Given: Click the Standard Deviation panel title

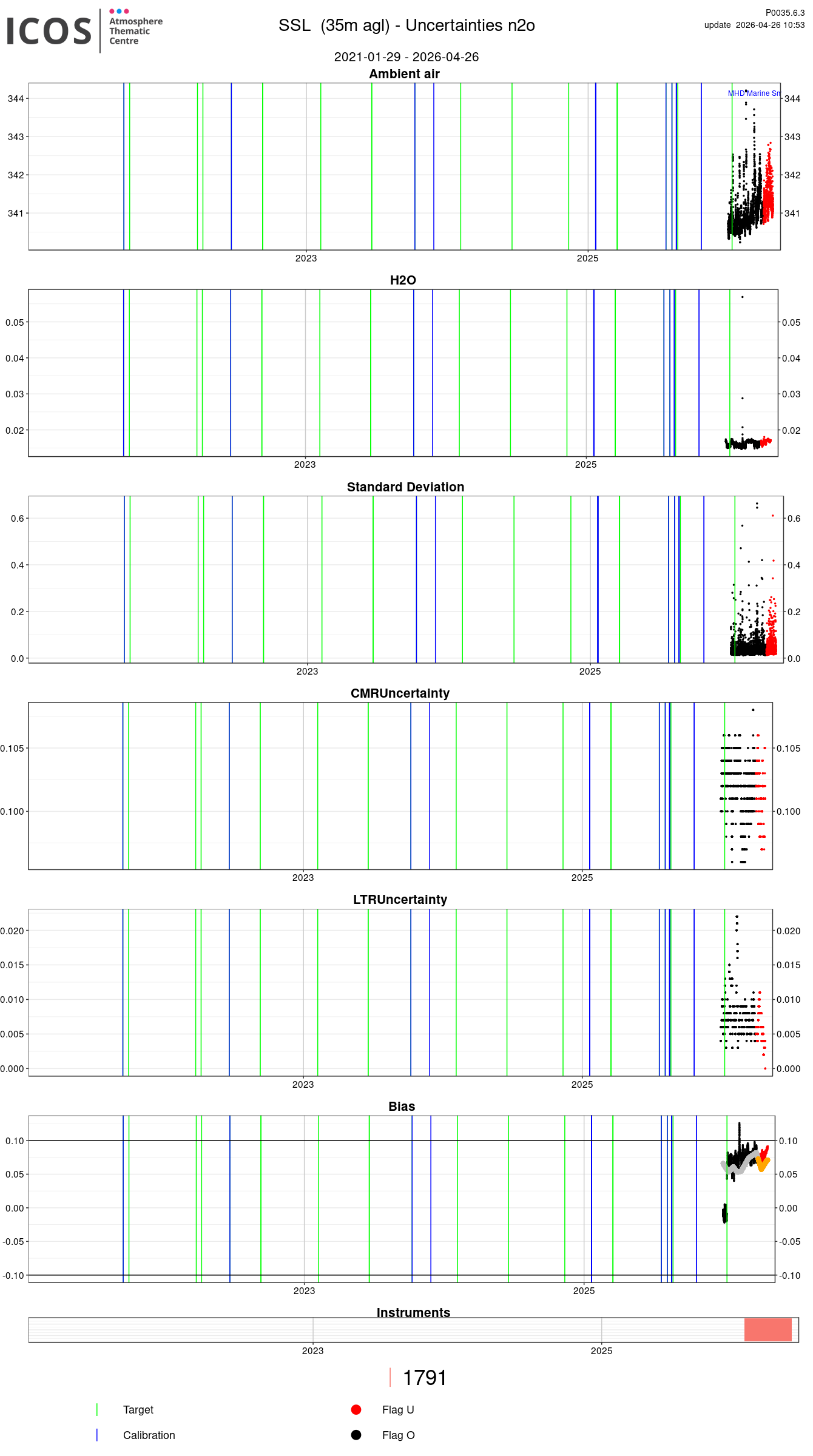Looking at the screenshot, I should [x=405, y=487].
